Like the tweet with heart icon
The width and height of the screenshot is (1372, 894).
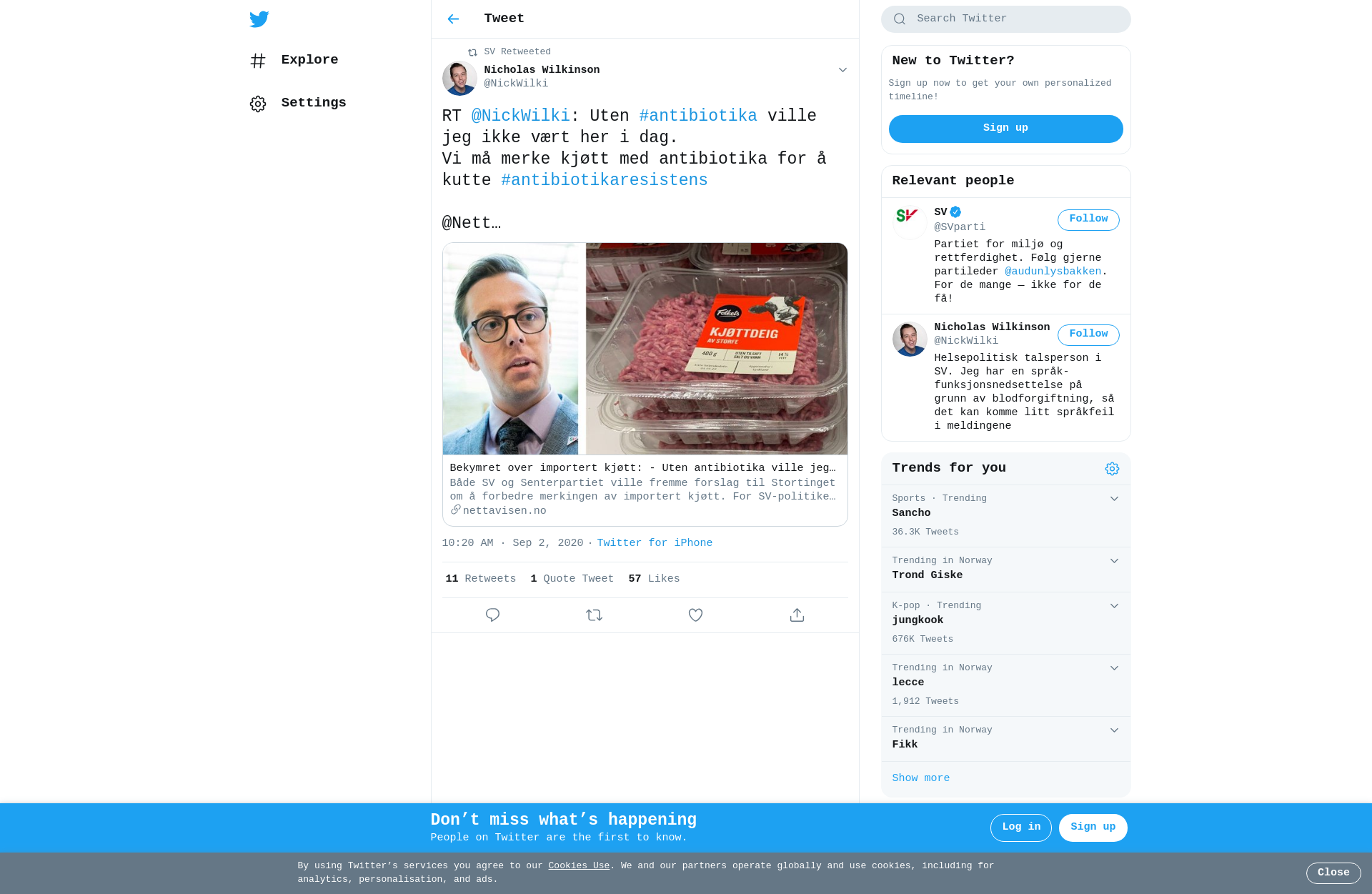click(x=695, y=615)
